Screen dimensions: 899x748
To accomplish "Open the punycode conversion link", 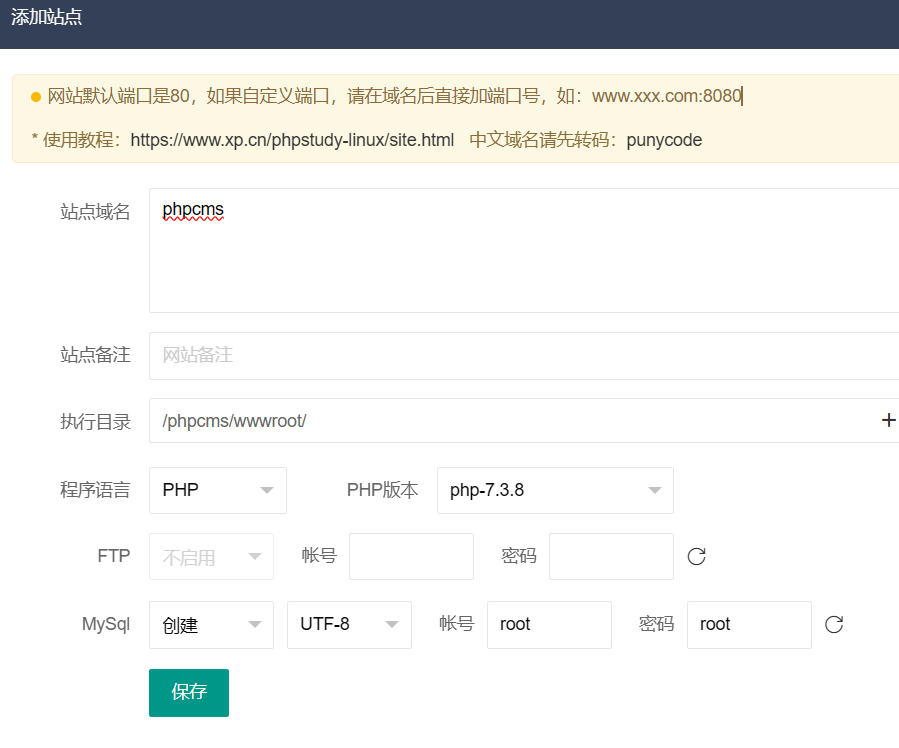I will tap(664, 140).
